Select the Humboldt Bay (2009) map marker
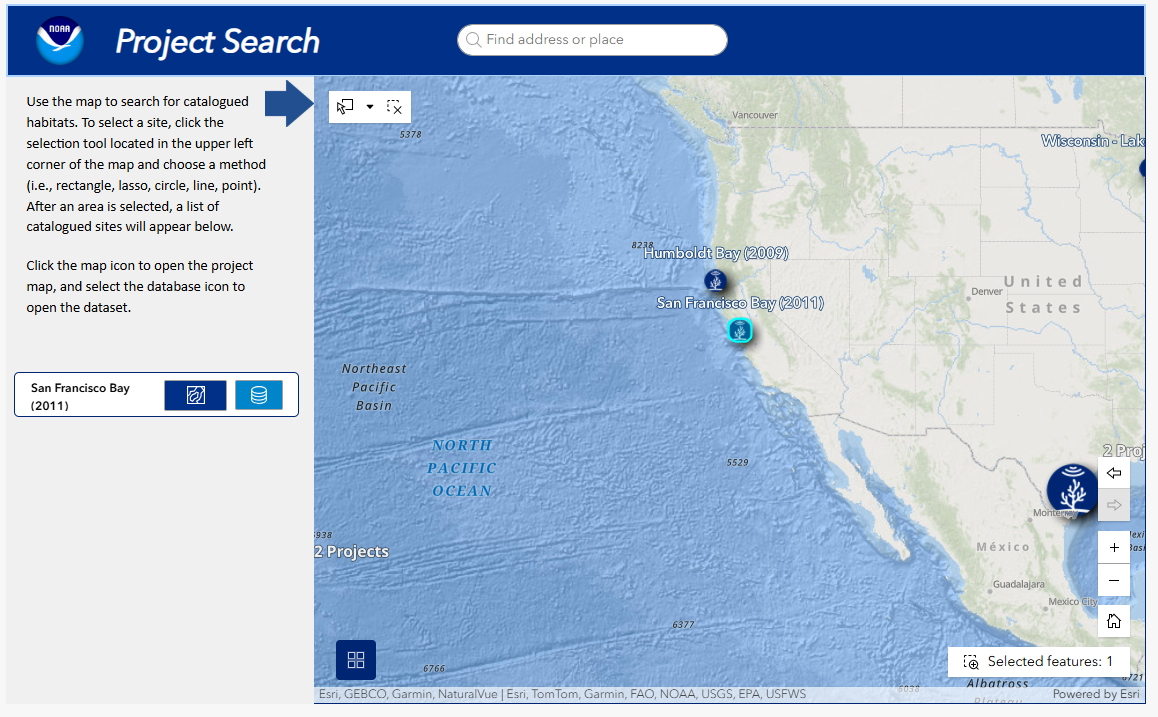 pyautogui.click(x=715, y=280)
